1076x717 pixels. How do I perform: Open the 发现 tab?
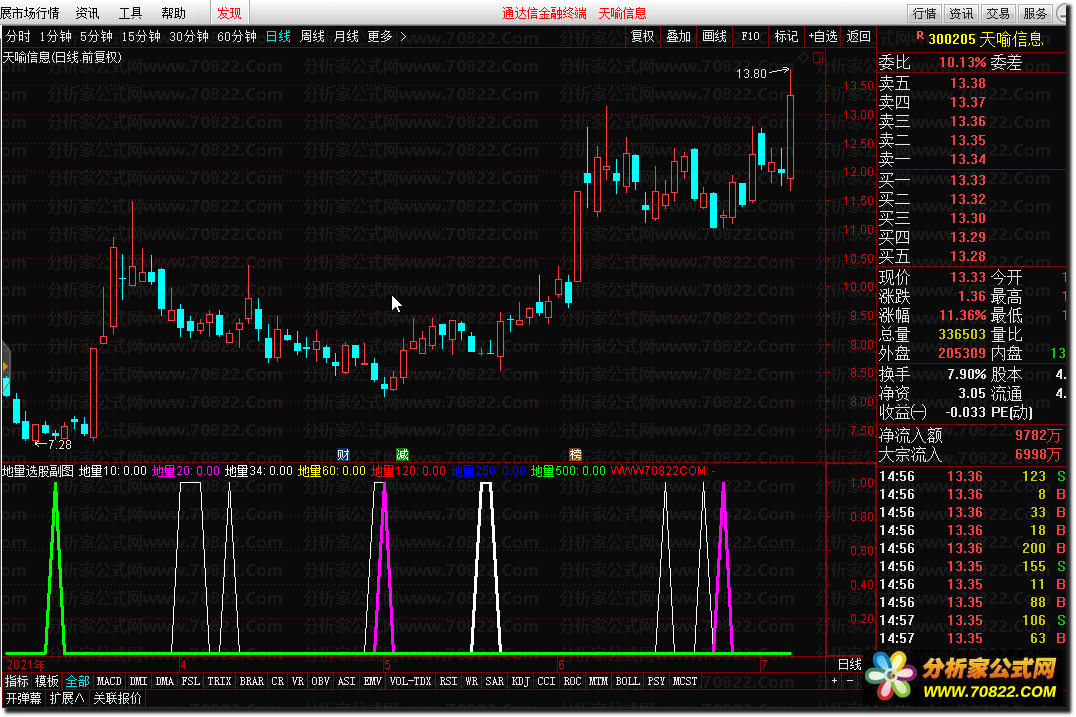point(229,13)
